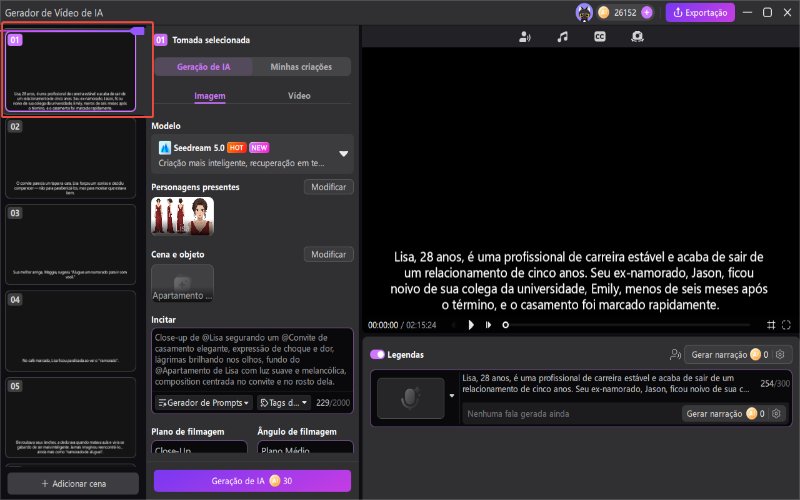Open the Ângulo de filmagem Plano Médio dropdown
The image size is (800, 500).
coord(305,447)
